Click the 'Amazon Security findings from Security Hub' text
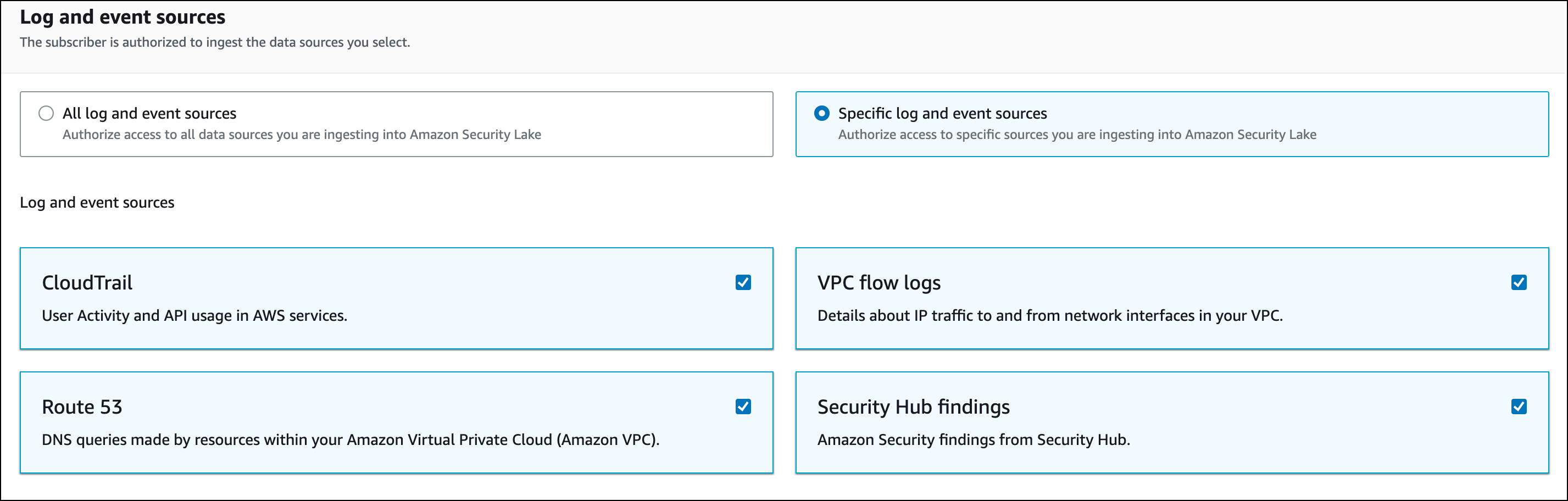Screen dimensions: 1568x501 (x=974, y=440)
